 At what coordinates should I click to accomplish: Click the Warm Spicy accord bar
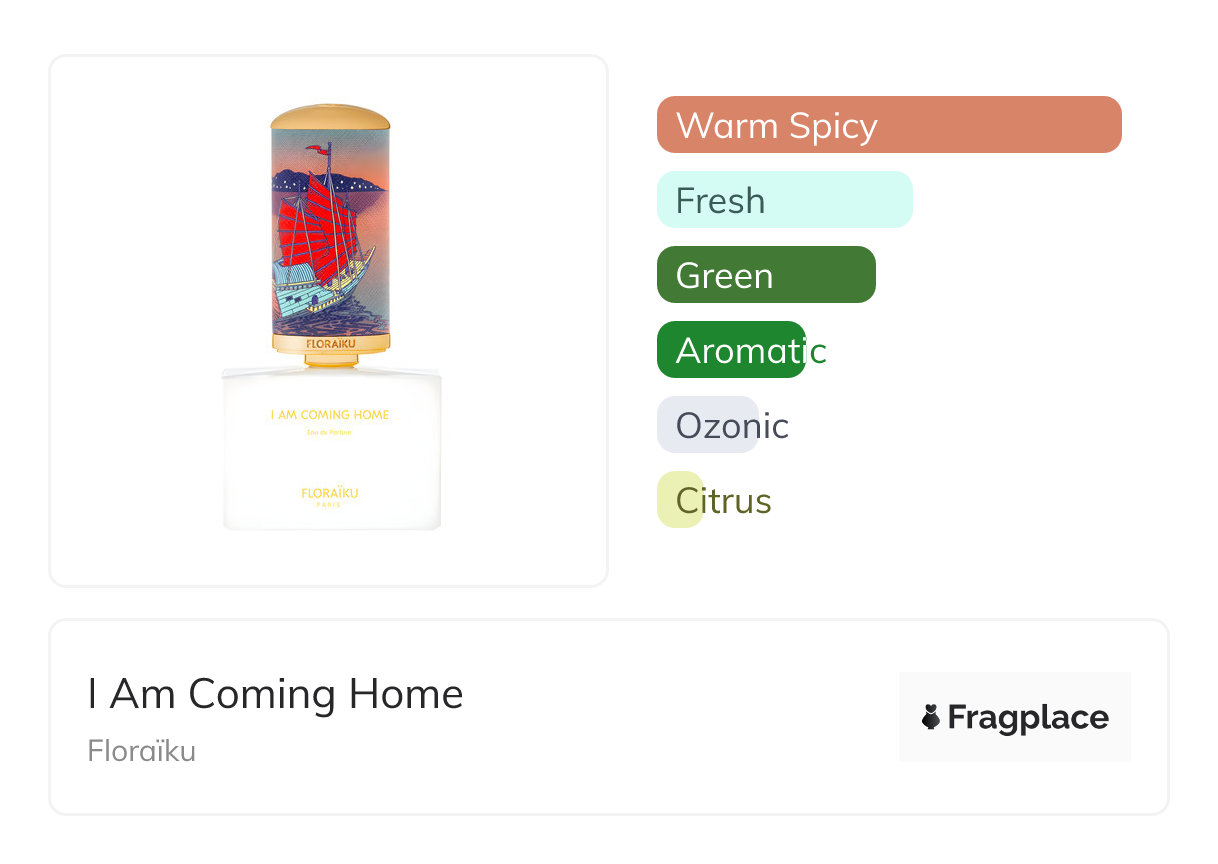889,125
